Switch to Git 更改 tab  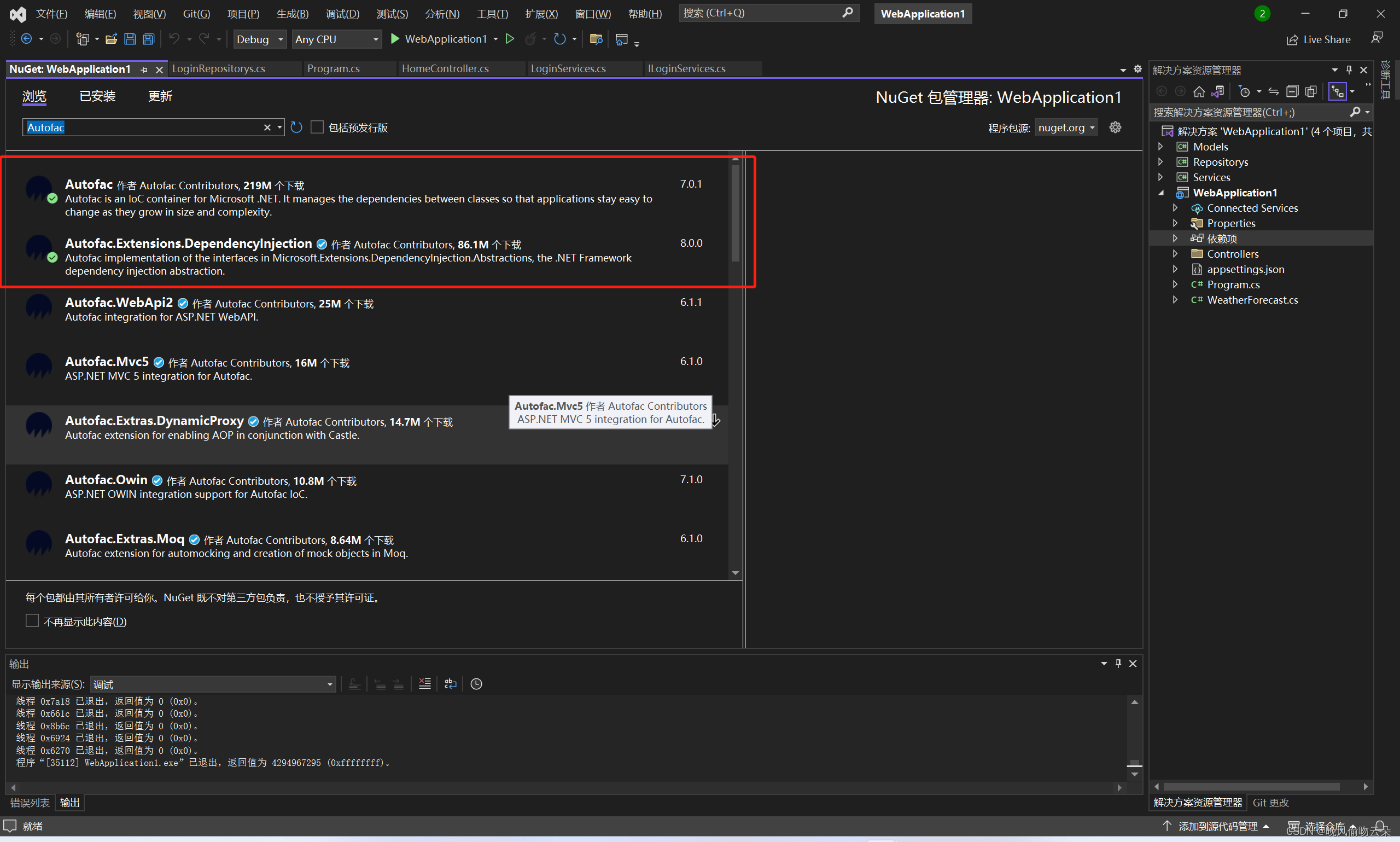(1271, 802)
